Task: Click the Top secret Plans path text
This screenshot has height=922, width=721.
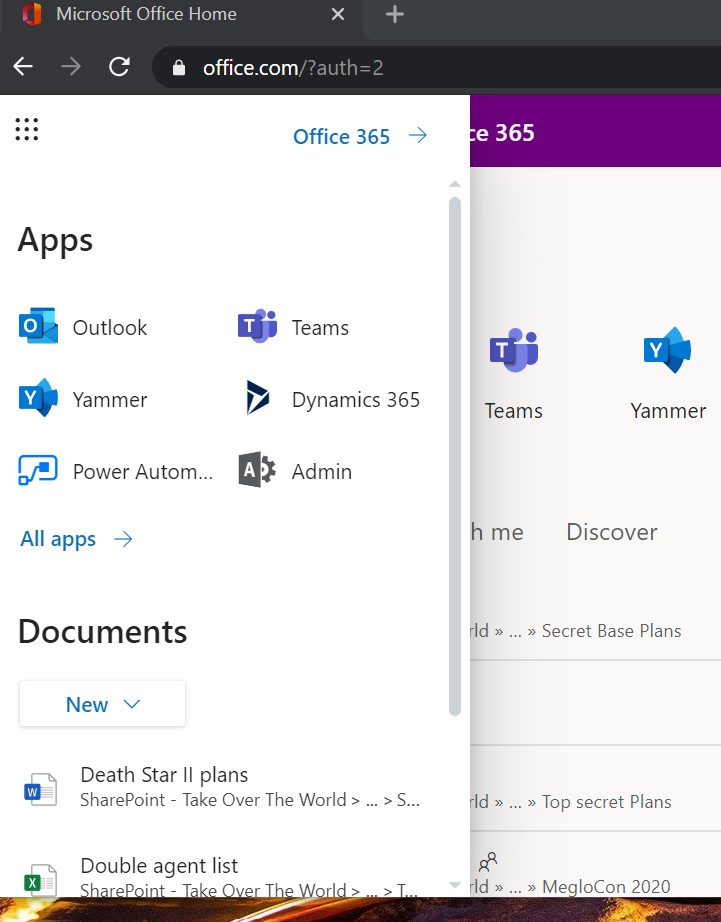Action: [x=606, y=802]
